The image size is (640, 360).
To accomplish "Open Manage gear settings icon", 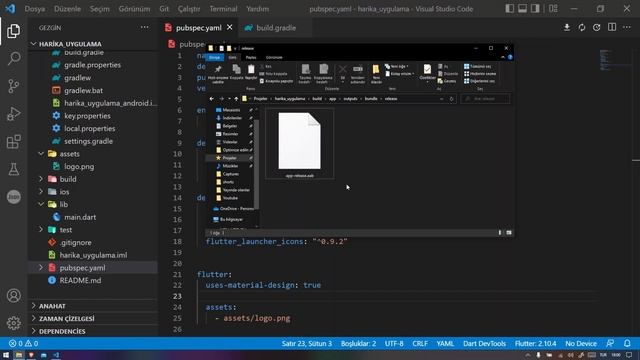I will tap(13, 323).
